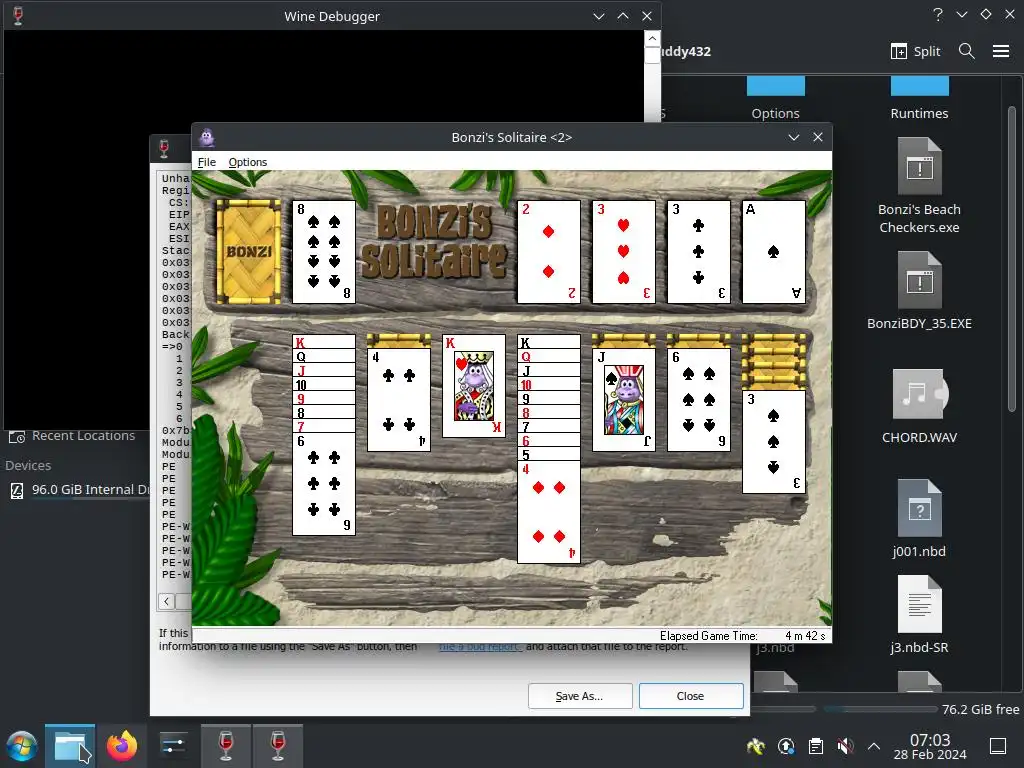Select the 4 of diamonds tableau card
This screenshot has width=1024, height=768.
coord(549,512)
